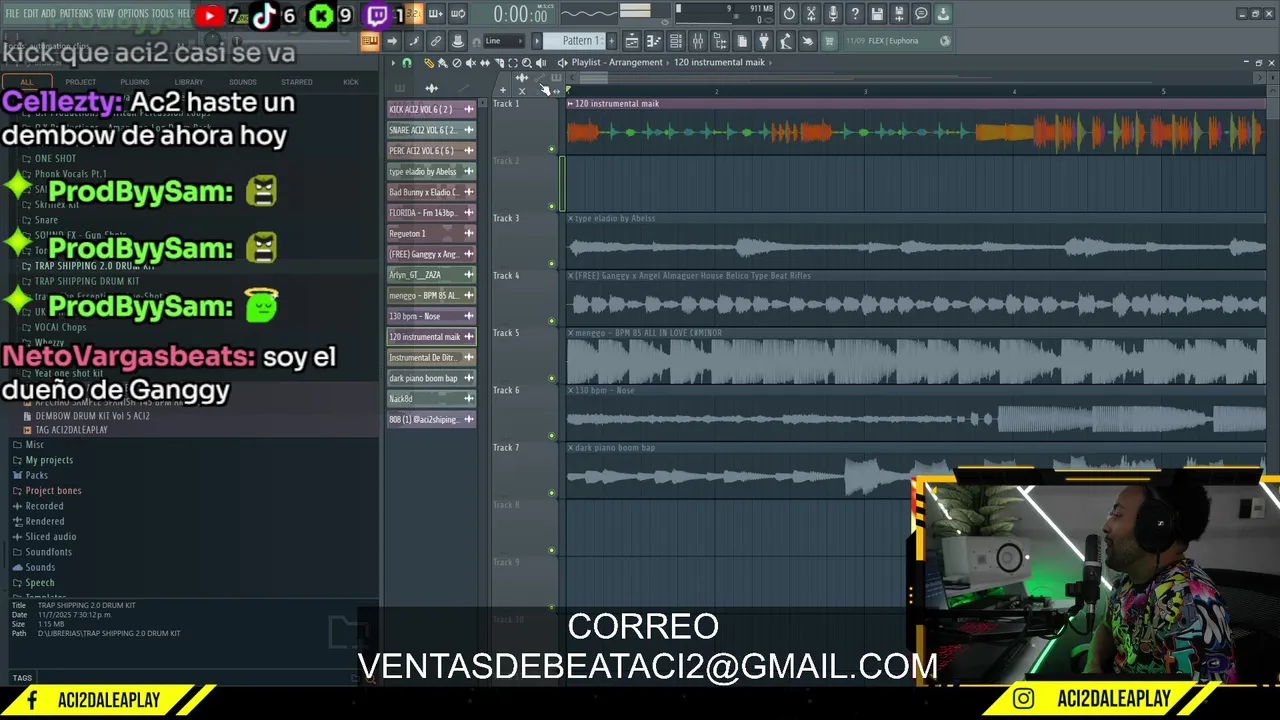
Task: Mute Track 4 with its green light
Action: [551, 321]
